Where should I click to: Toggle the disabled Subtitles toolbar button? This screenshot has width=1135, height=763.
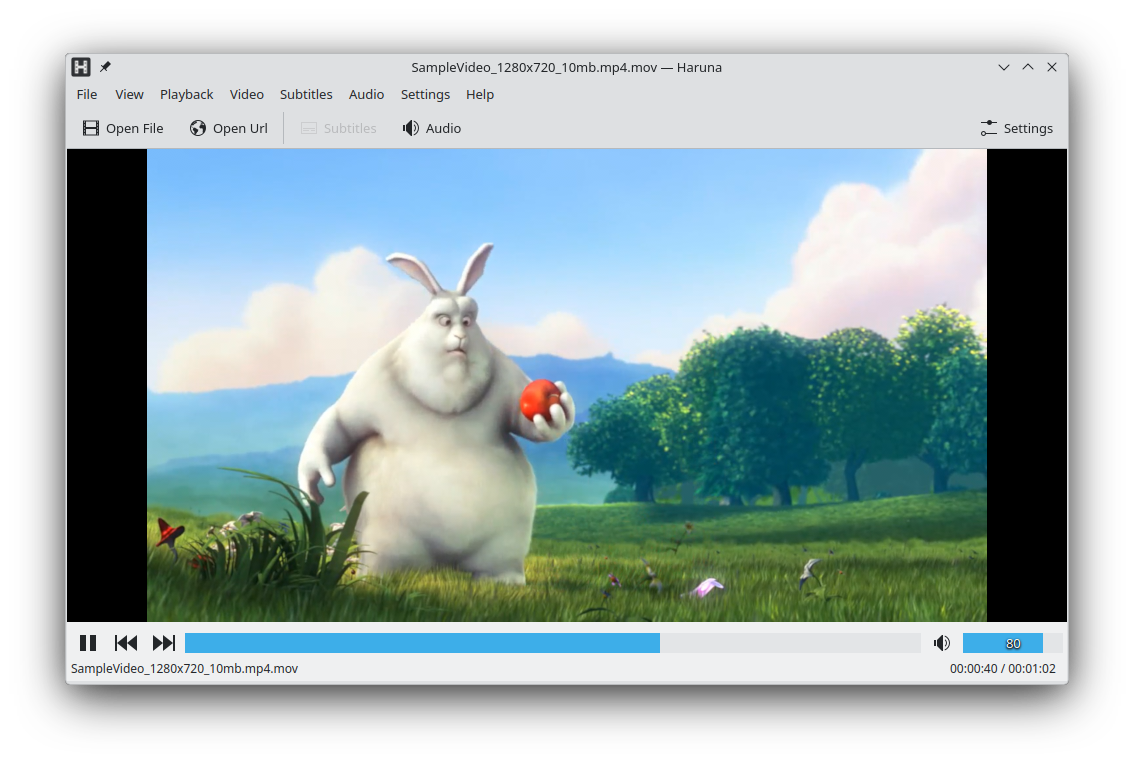point(338,128)
